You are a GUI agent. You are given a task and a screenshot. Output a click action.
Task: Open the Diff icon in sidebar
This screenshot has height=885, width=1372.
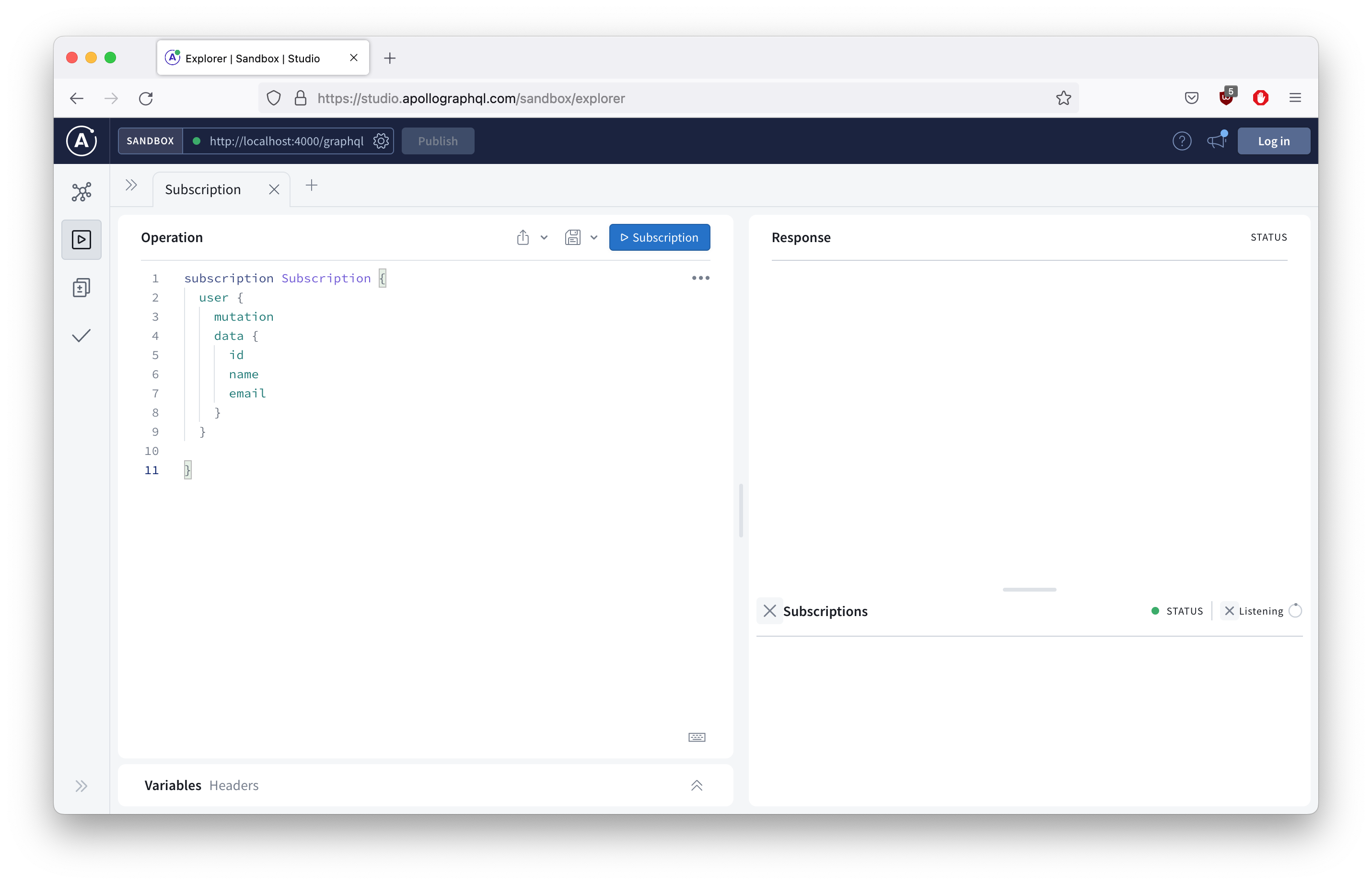click(81, 288)
